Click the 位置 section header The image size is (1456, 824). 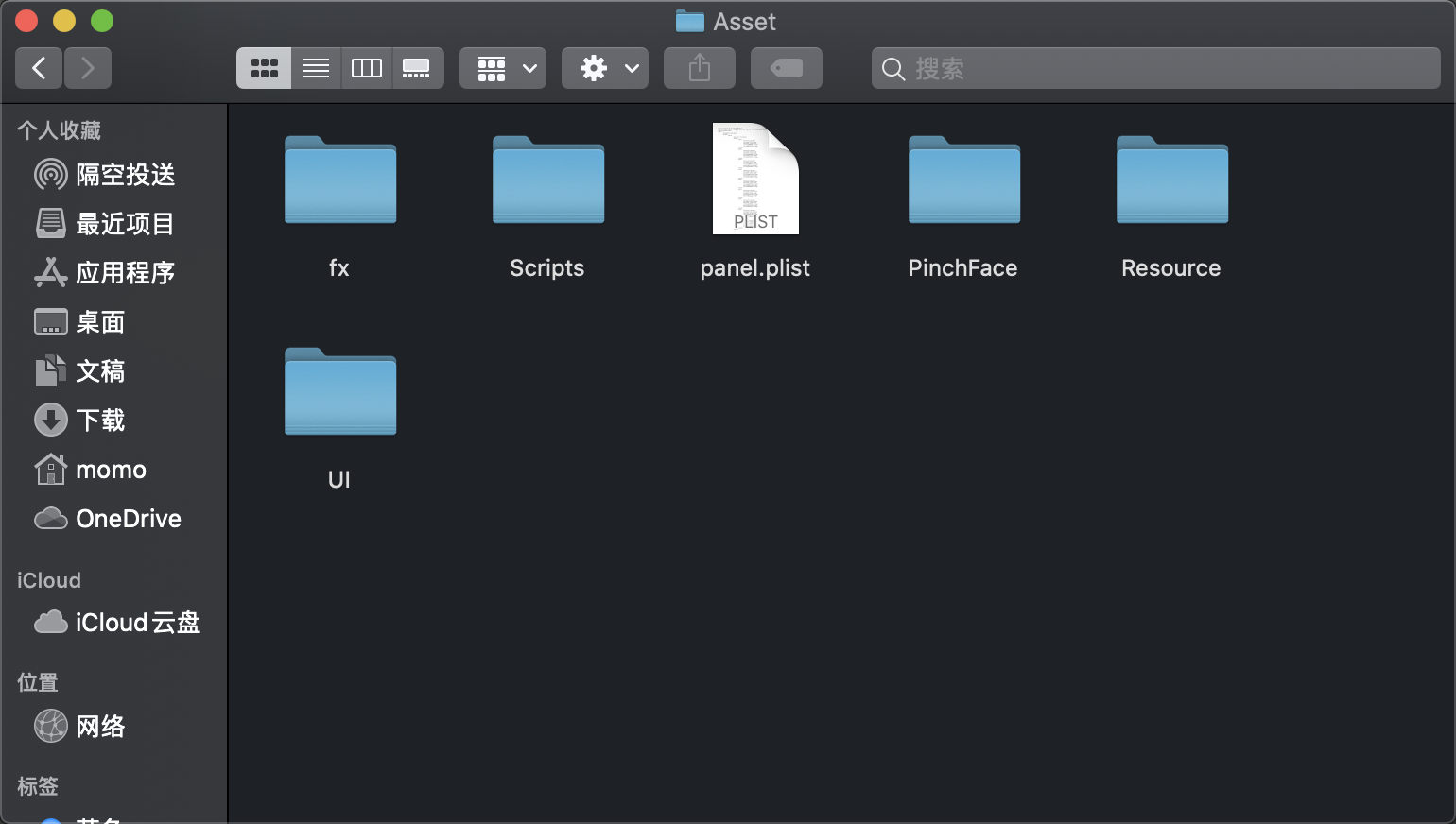38,682
